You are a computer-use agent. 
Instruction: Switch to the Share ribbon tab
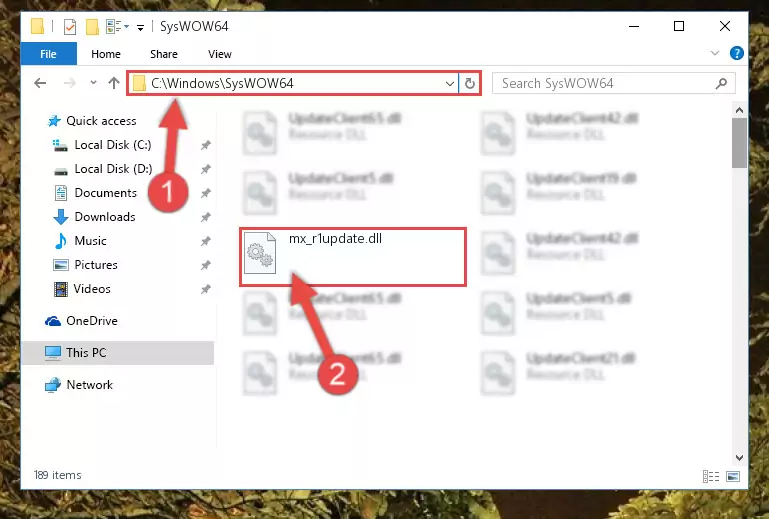164,54
